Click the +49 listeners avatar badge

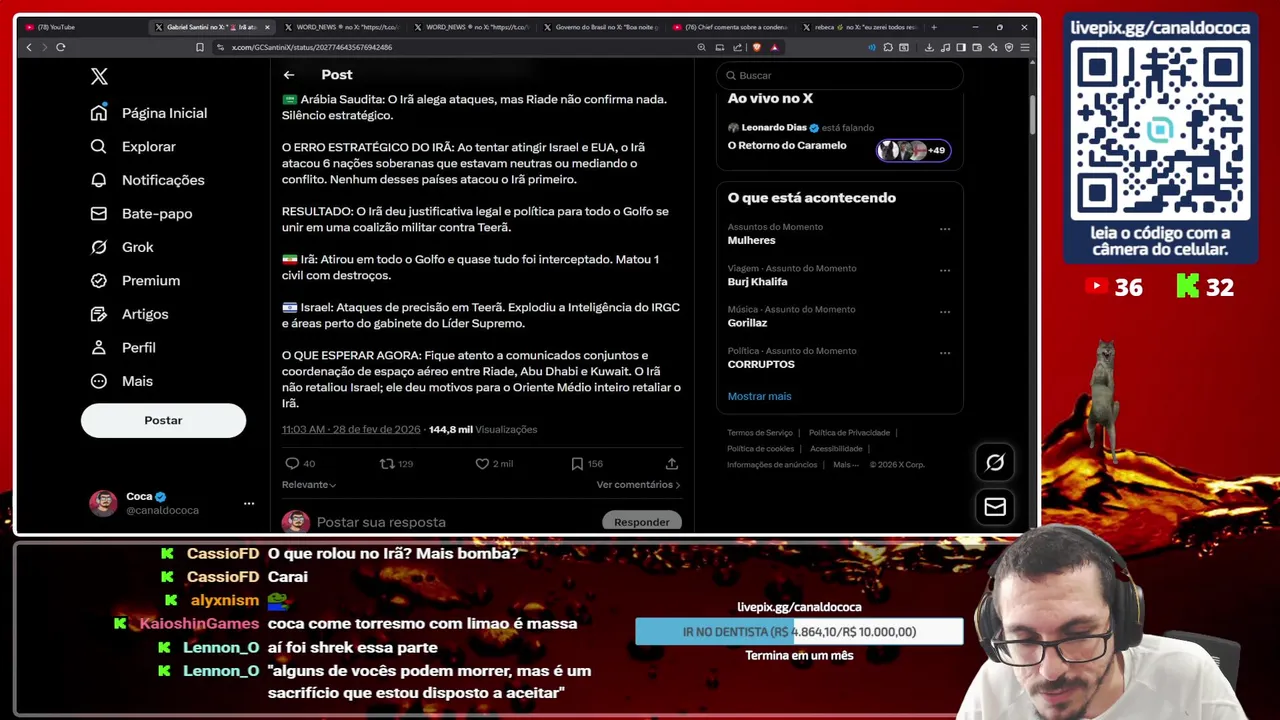click(x=913, y=150)
